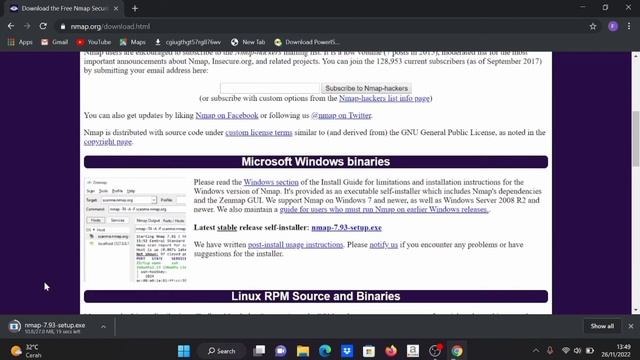Click the battery tray icon

click(x=590, y=351)
